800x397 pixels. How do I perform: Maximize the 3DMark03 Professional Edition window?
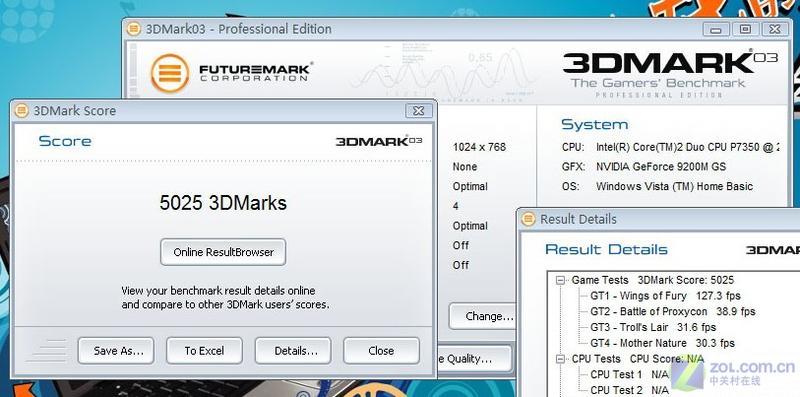(745, 29)
